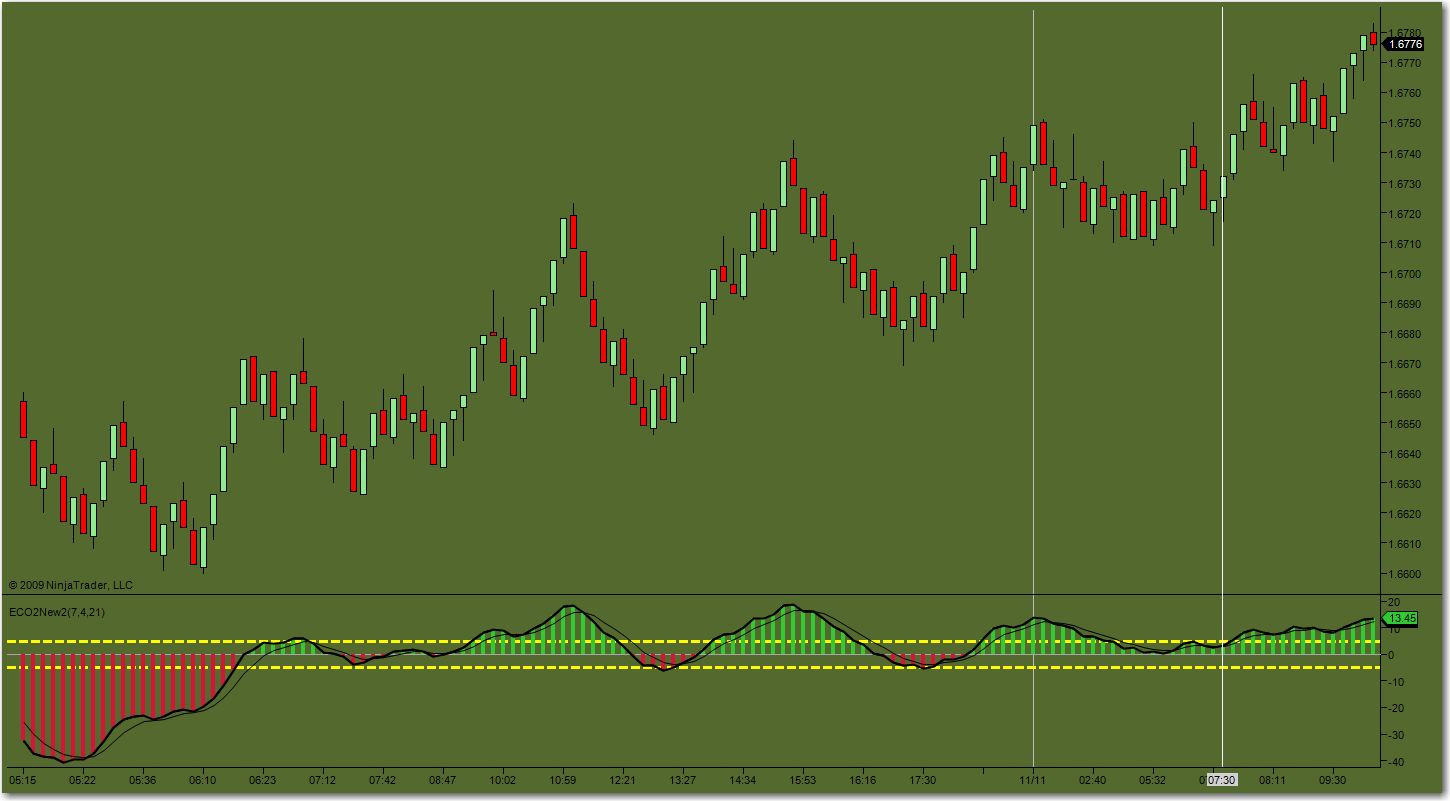Viewport: 1450px width, 801px height.
Task: Click the 1.6750 price axis label
Action: tap(1405, 123)
